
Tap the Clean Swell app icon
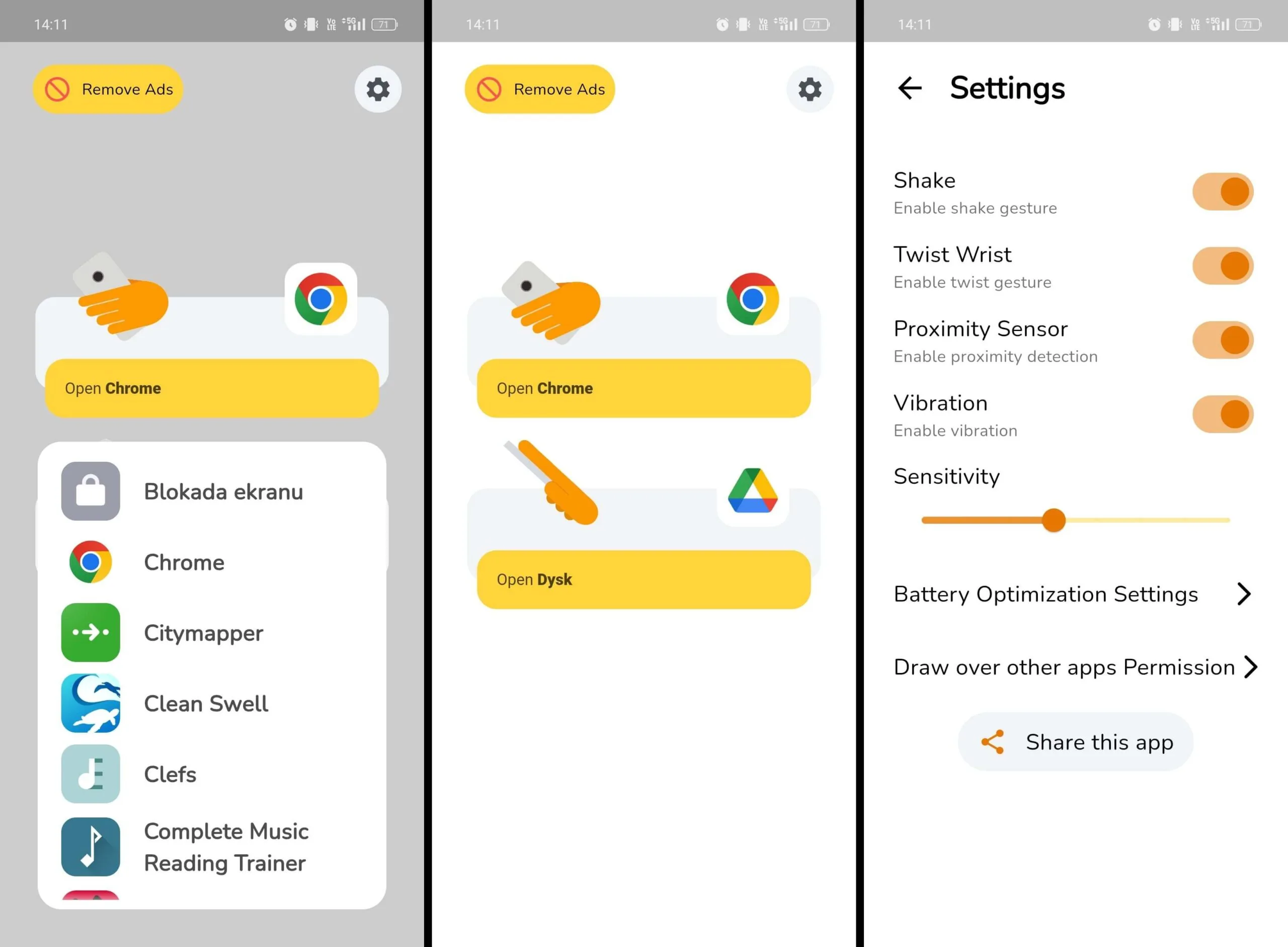click(x=91, y=703)
